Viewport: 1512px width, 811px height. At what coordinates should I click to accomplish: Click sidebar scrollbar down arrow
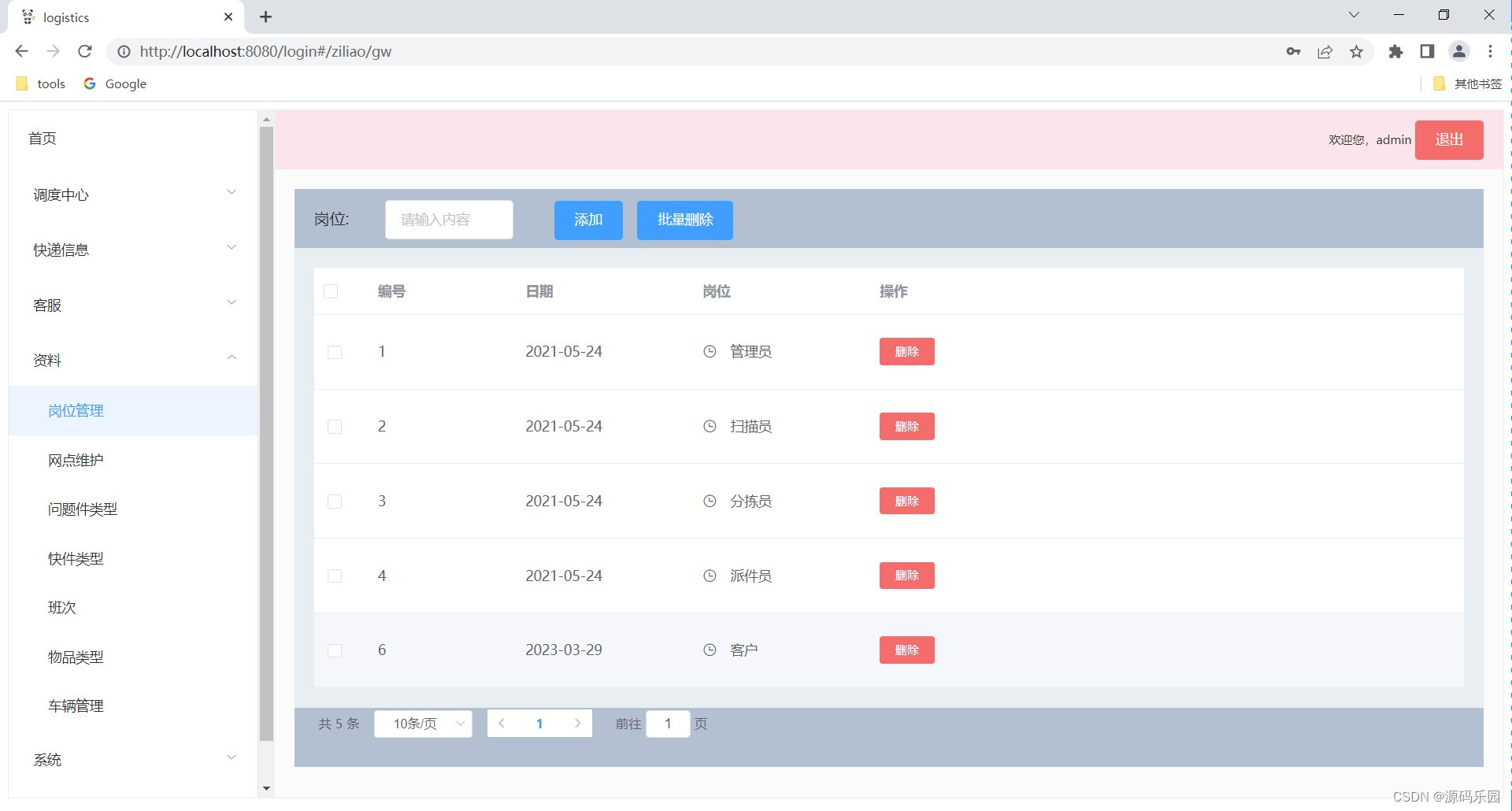click(266, 788)
